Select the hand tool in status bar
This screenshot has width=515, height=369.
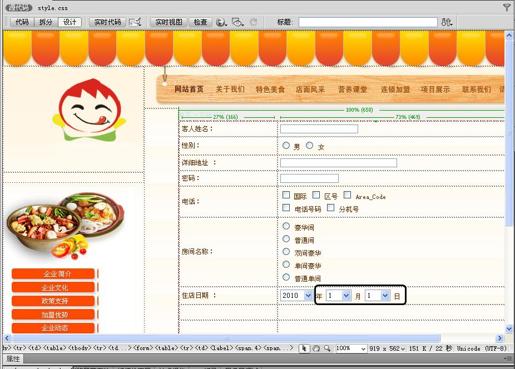[316, 348]
